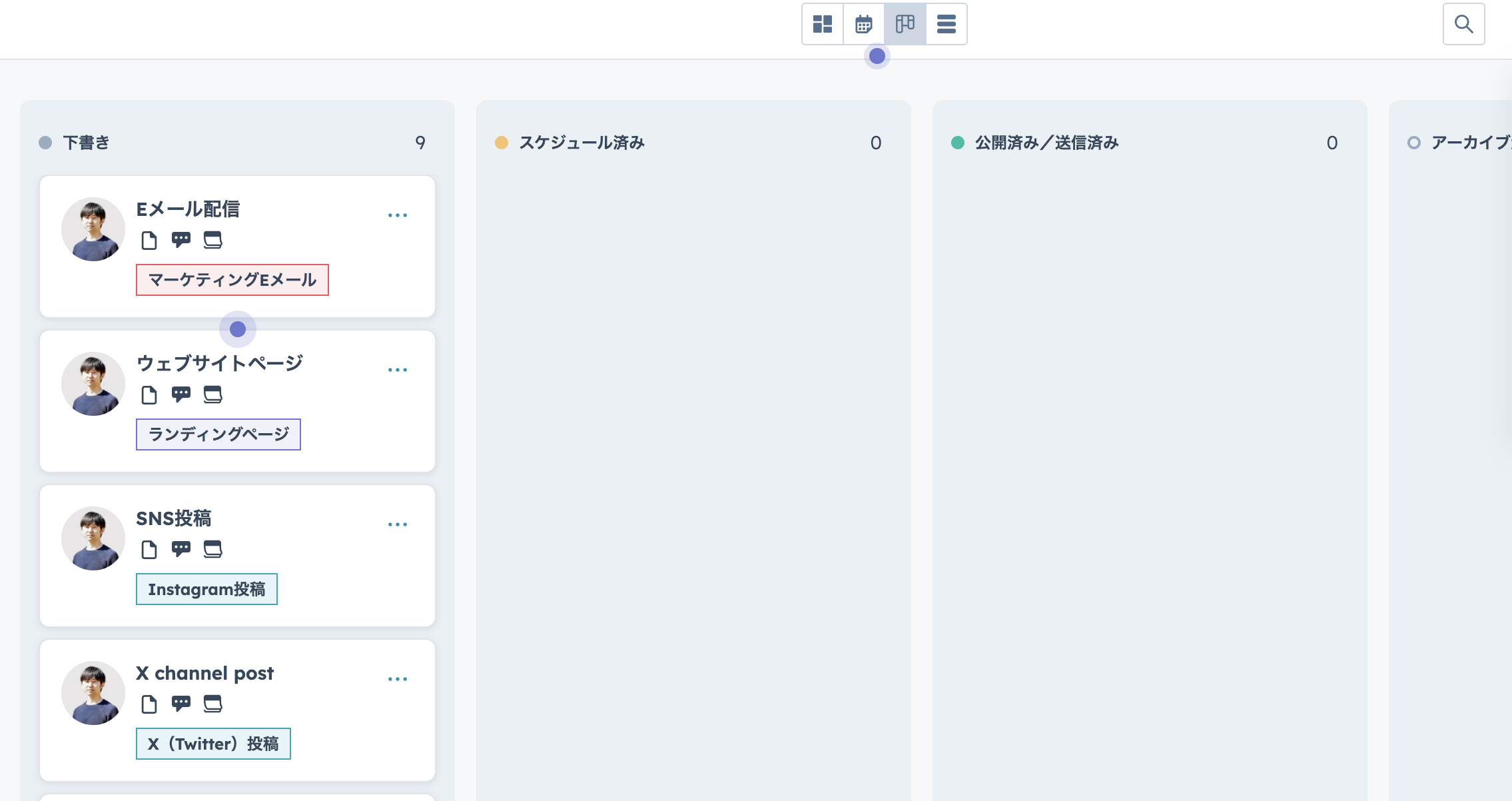1512x801 pixels.
Task: Click the avatar on ウェブサイトページ card
Action: (93, 384)
